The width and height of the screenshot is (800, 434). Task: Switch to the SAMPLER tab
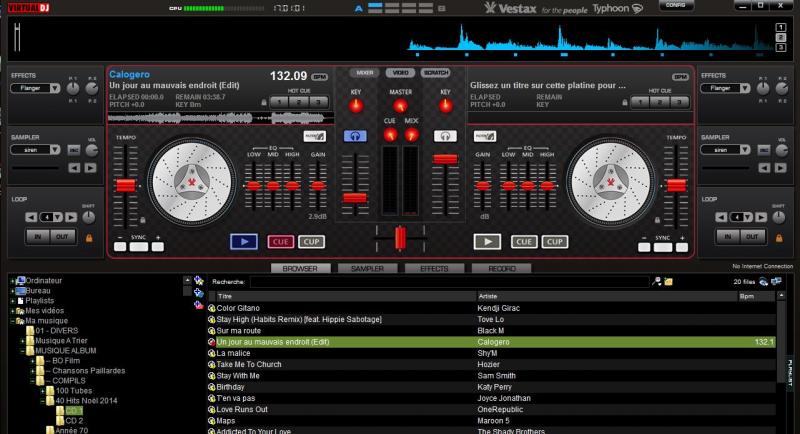click(x=367, y=268)
